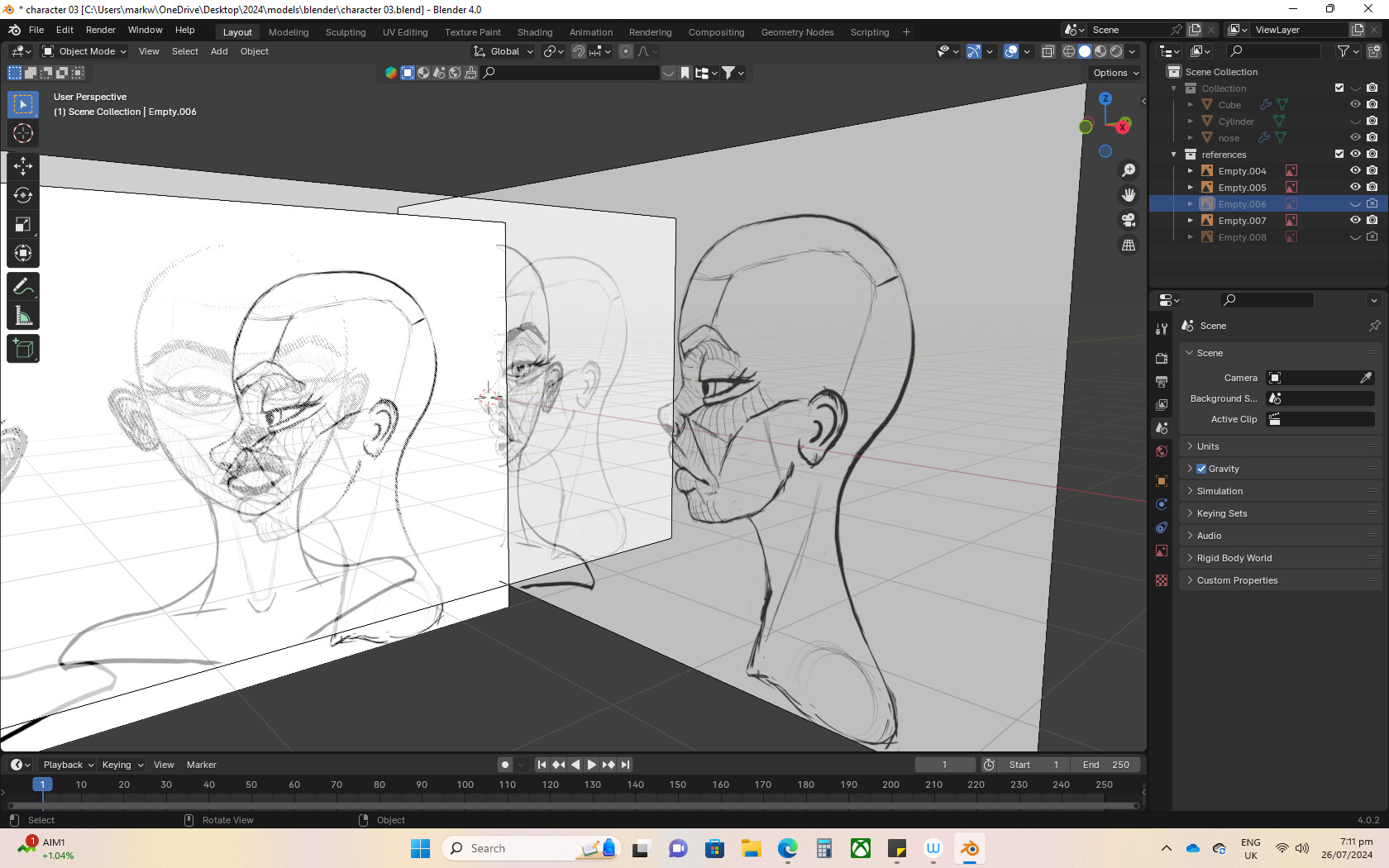The height and width of the screenshot is (868, 1389).
Task: Expand the Units panel
Action: (1281, 446)
